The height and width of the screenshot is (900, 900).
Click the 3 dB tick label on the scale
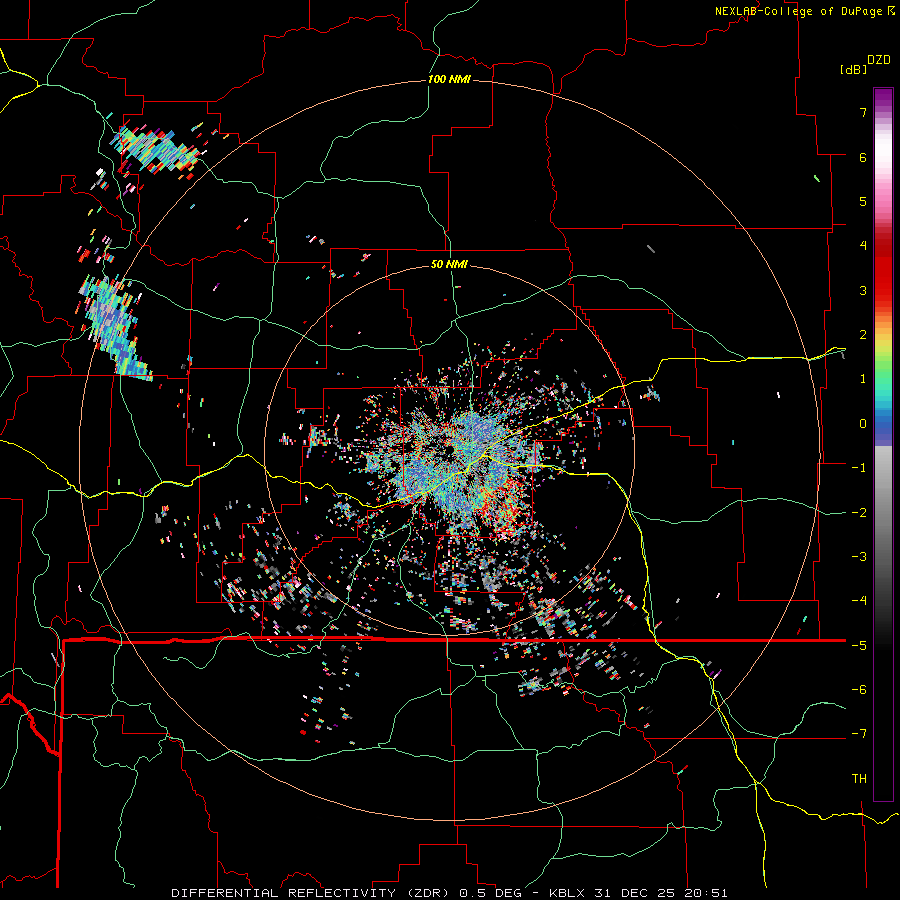863,290
